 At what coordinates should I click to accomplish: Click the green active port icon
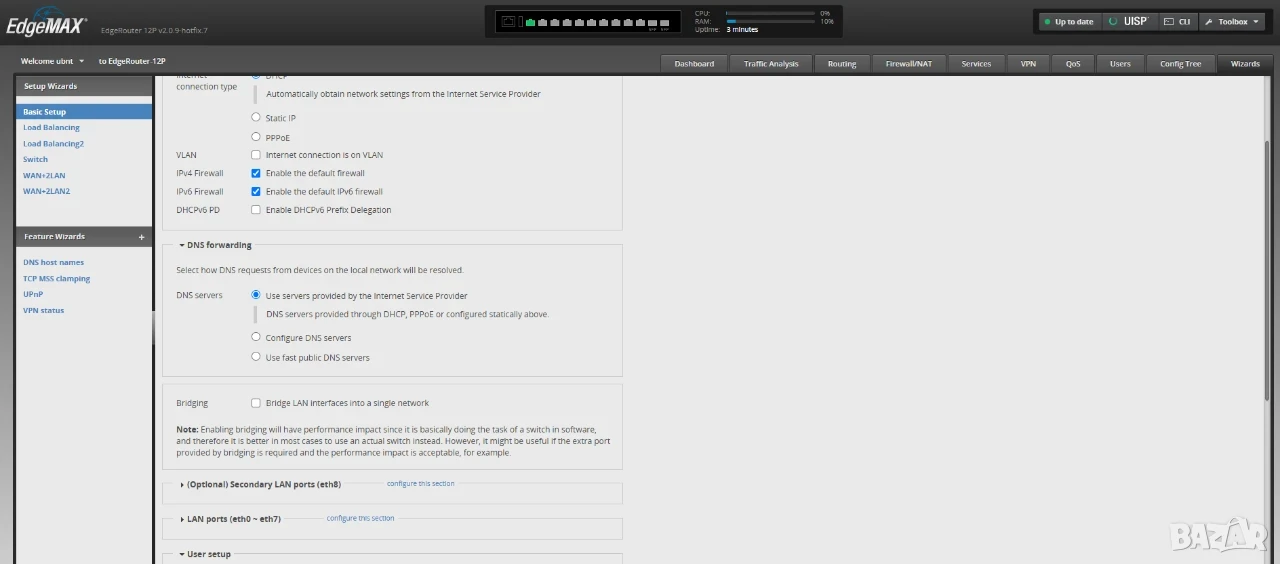[530, 21]
